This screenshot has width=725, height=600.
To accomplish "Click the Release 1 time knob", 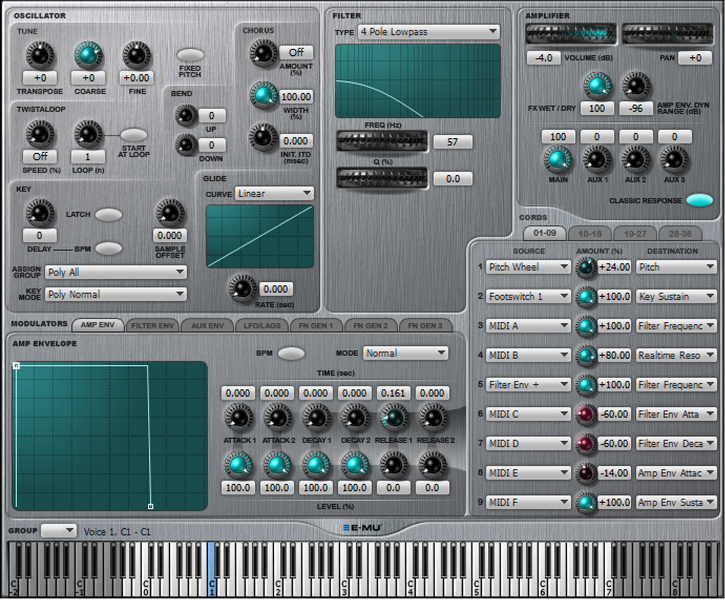I will pos(393,417).
